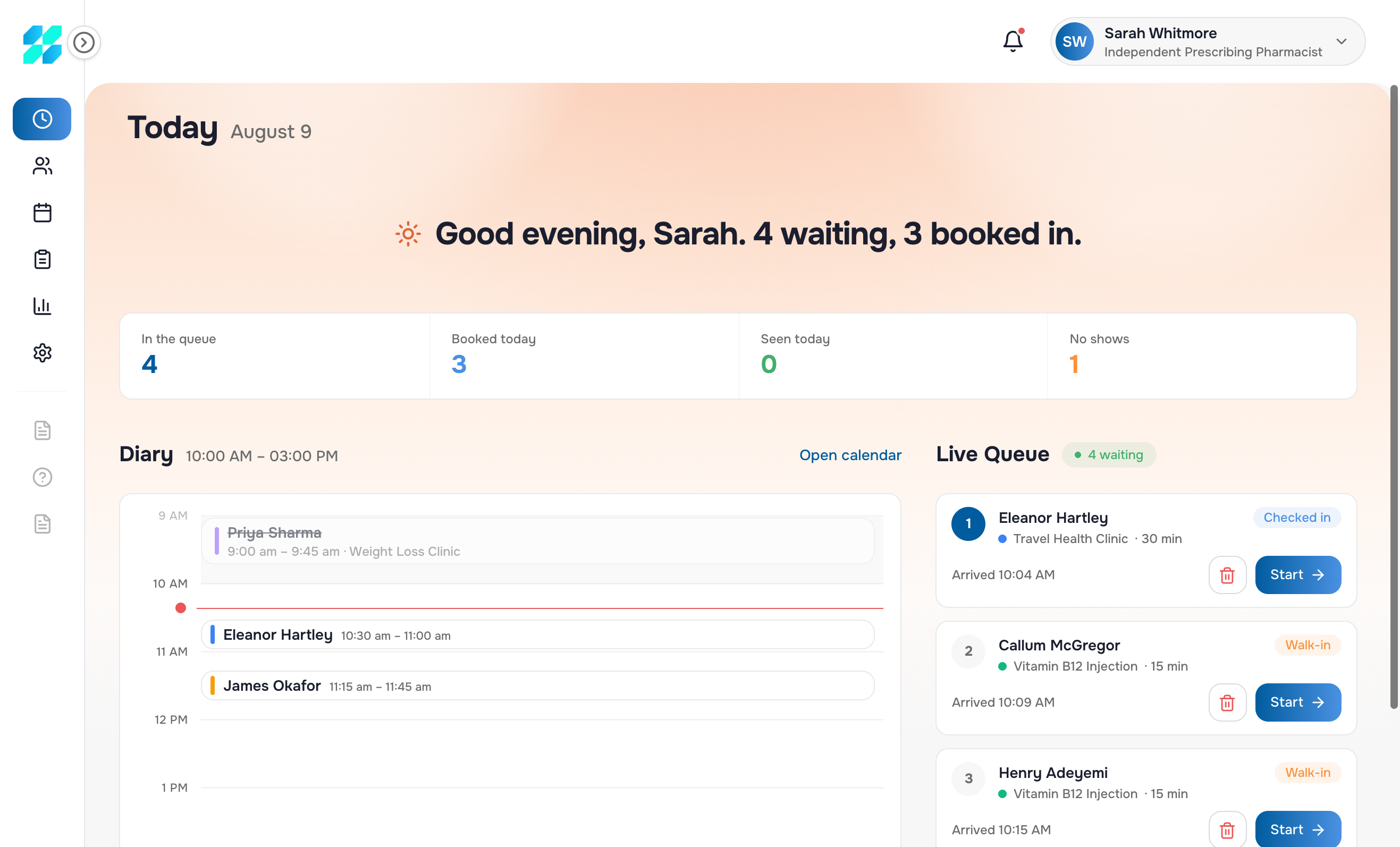Delete Callum McGregor from the queue
The width and height of the screenshot is (1400, 847).
[x=1227, y=702]
